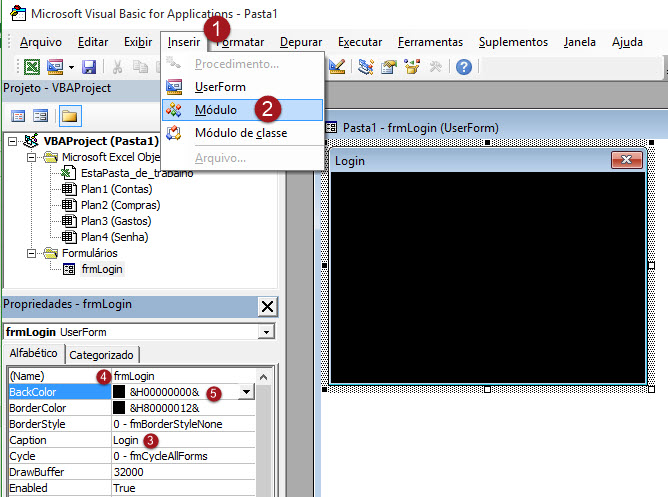Open Object Browser toolbar icon
Screen dimensions: 668x497
point(412,67)
